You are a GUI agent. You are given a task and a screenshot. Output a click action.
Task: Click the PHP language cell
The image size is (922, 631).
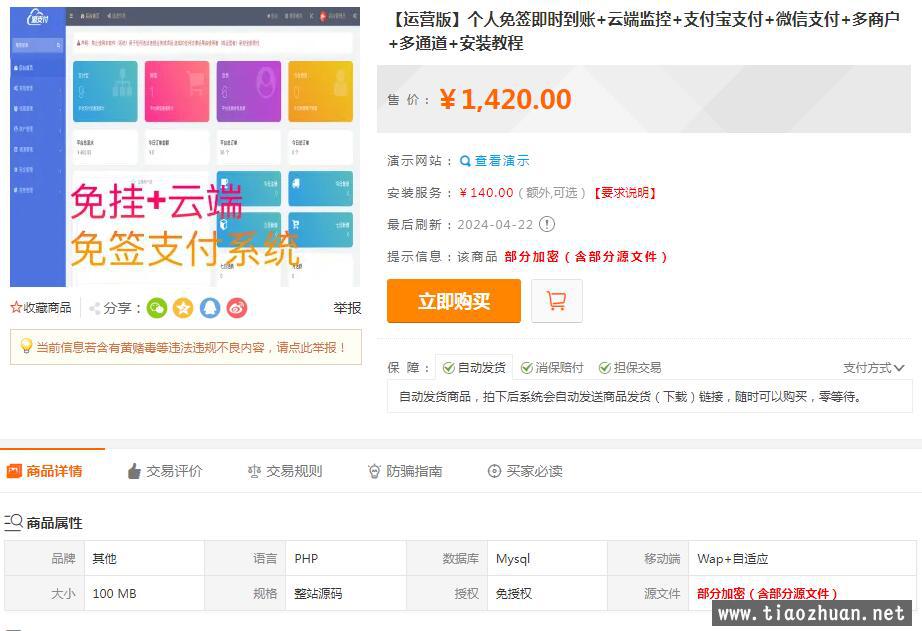coord(346,559)
